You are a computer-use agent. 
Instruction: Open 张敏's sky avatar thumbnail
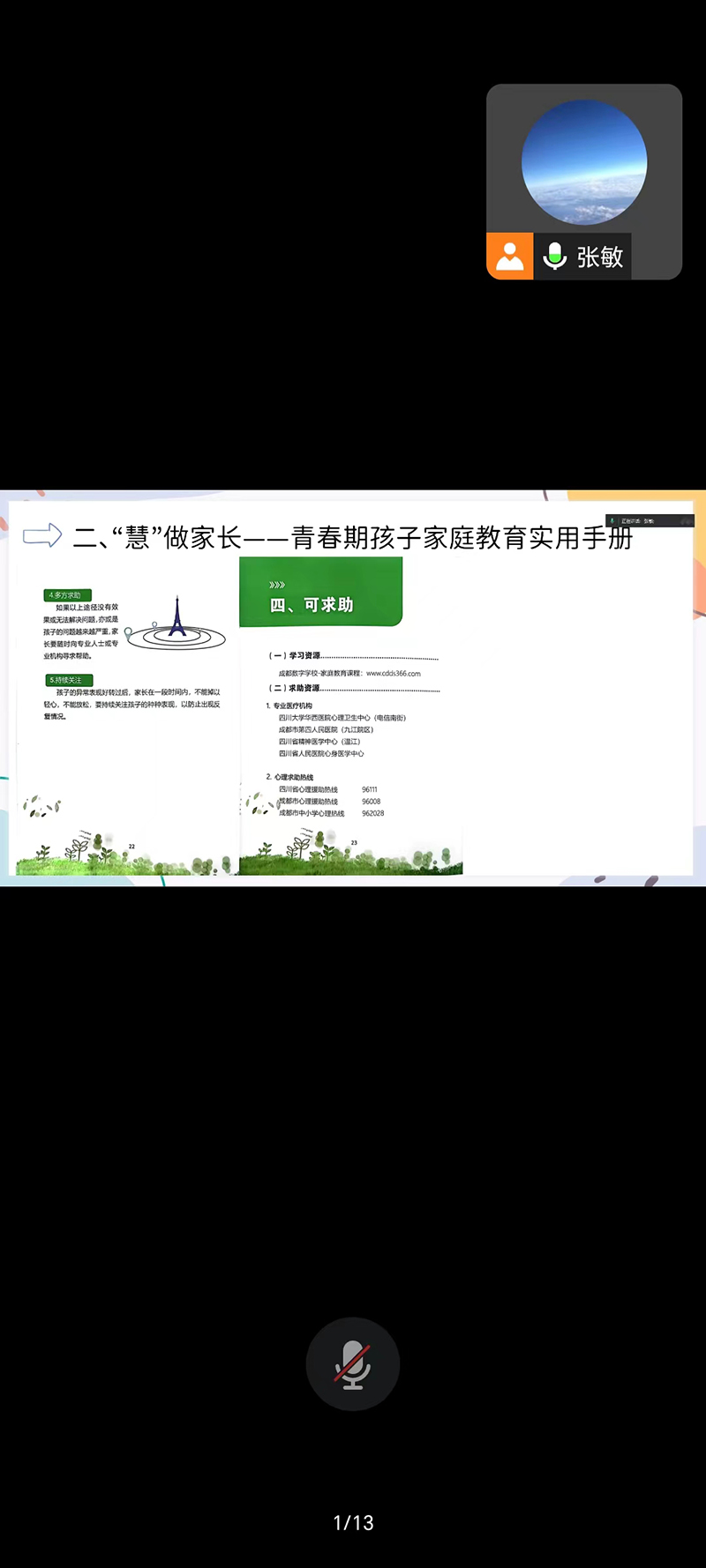584,162
